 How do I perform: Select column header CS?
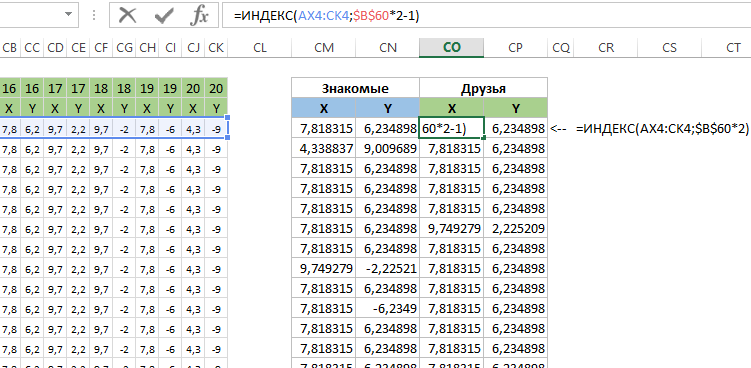pos(670,47)
